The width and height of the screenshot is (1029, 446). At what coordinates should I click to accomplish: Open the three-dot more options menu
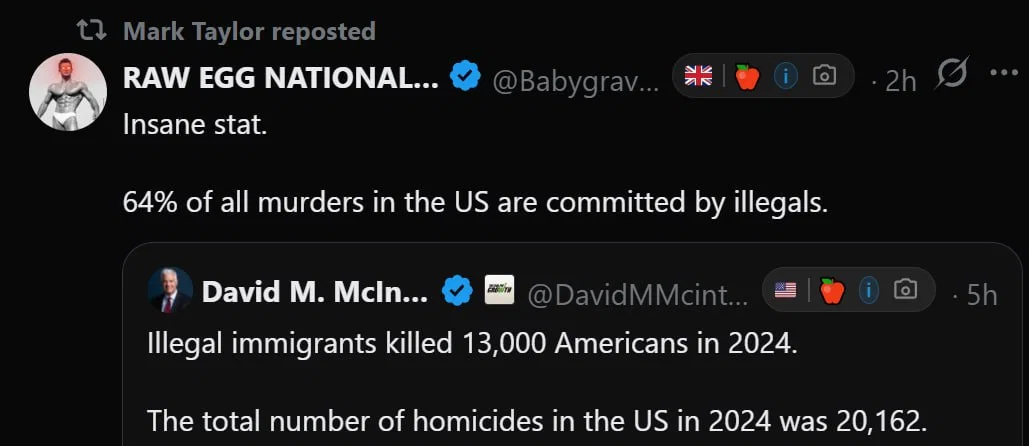tap(1002, 74)
